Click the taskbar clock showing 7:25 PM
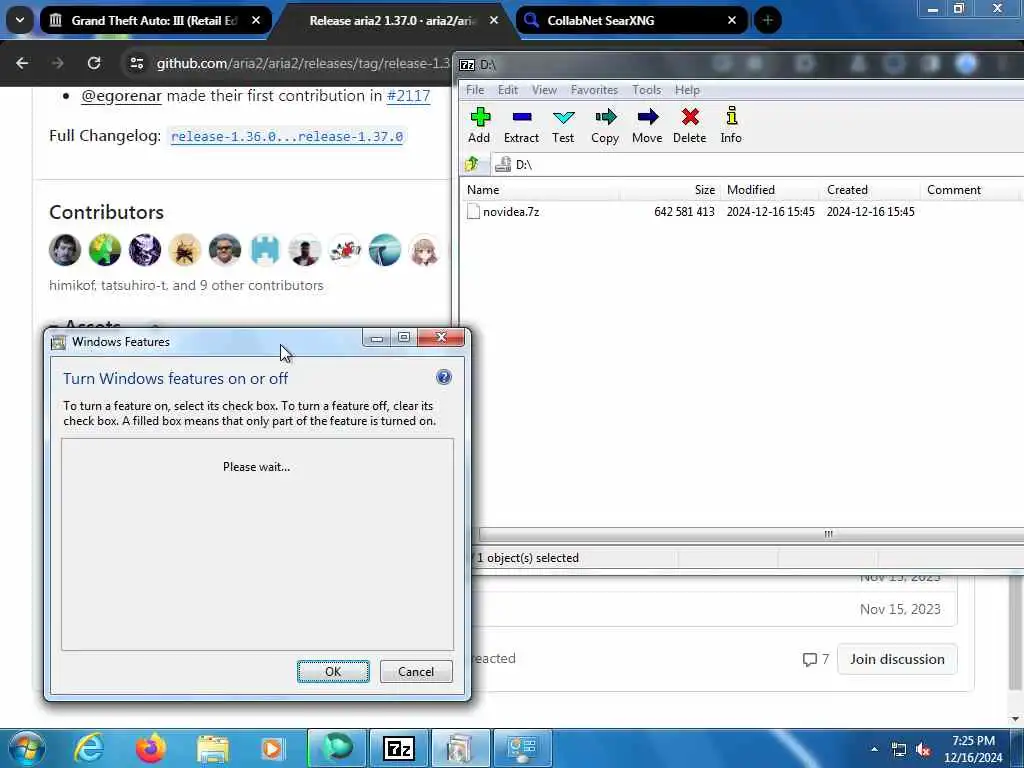This screenshot has height=768, width=1024. click(x=973, y=749)
